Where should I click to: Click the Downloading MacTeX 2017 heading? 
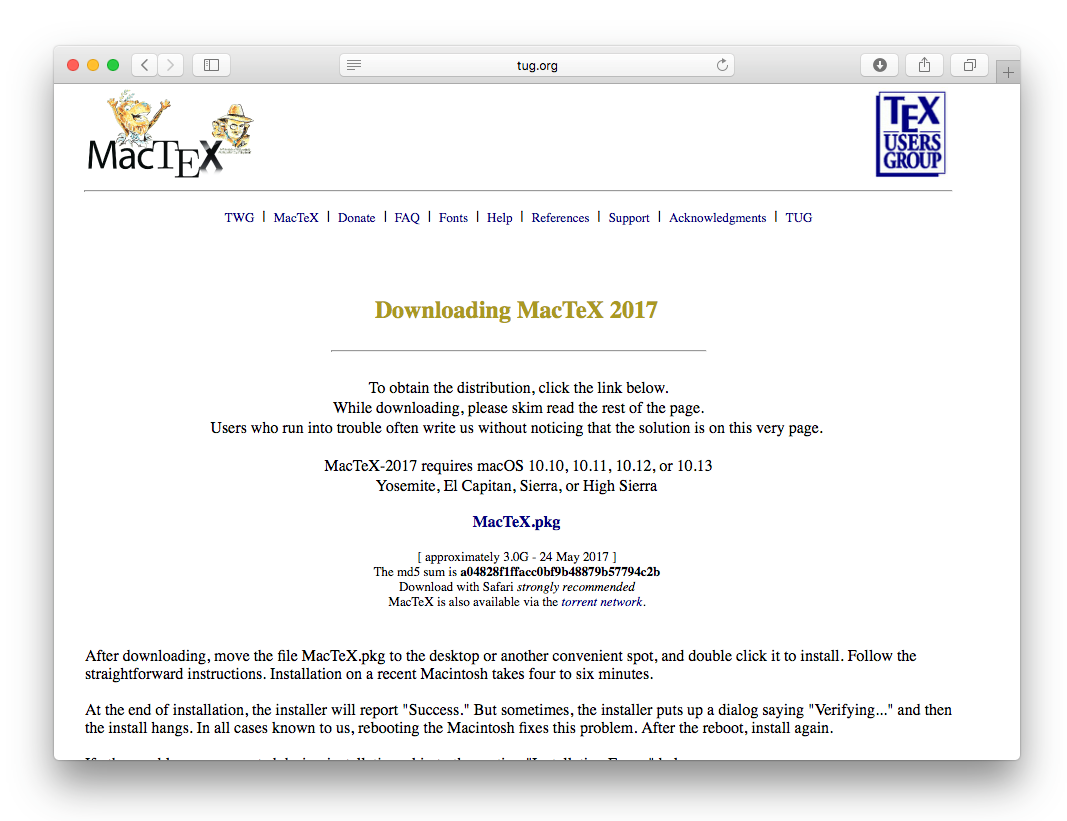tap(516, 310)
